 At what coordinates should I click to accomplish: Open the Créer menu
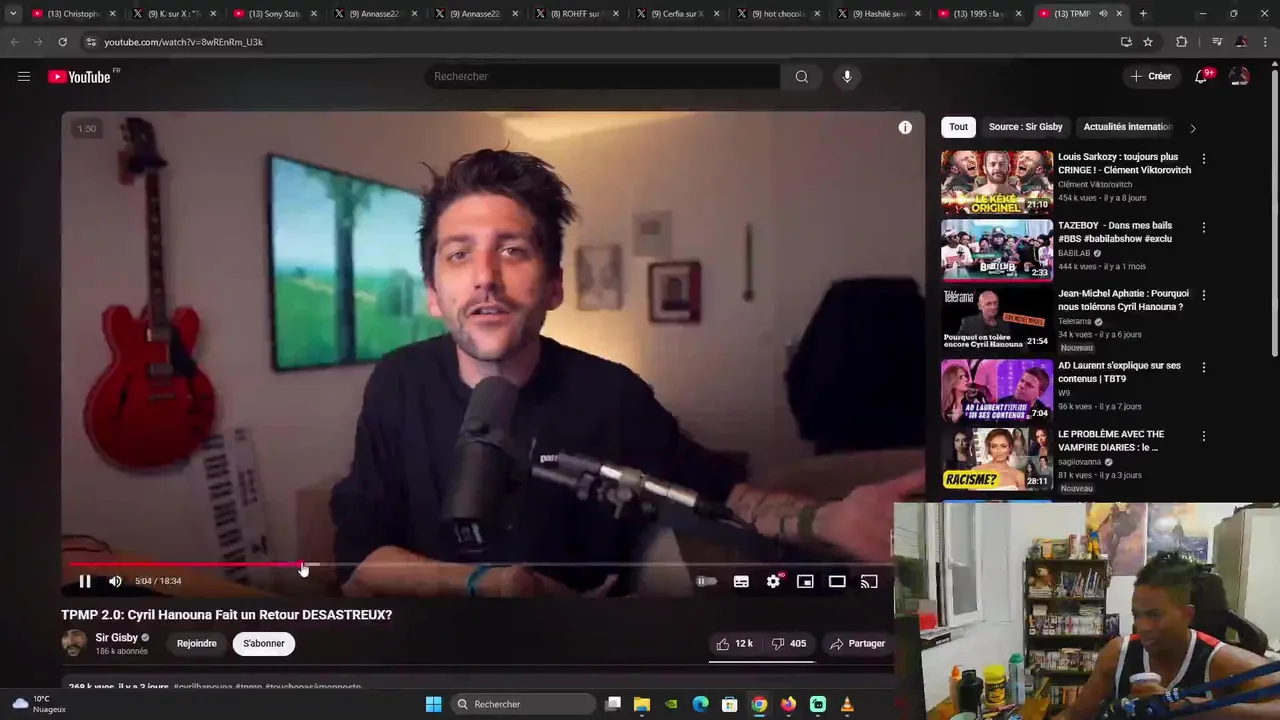1150,76
